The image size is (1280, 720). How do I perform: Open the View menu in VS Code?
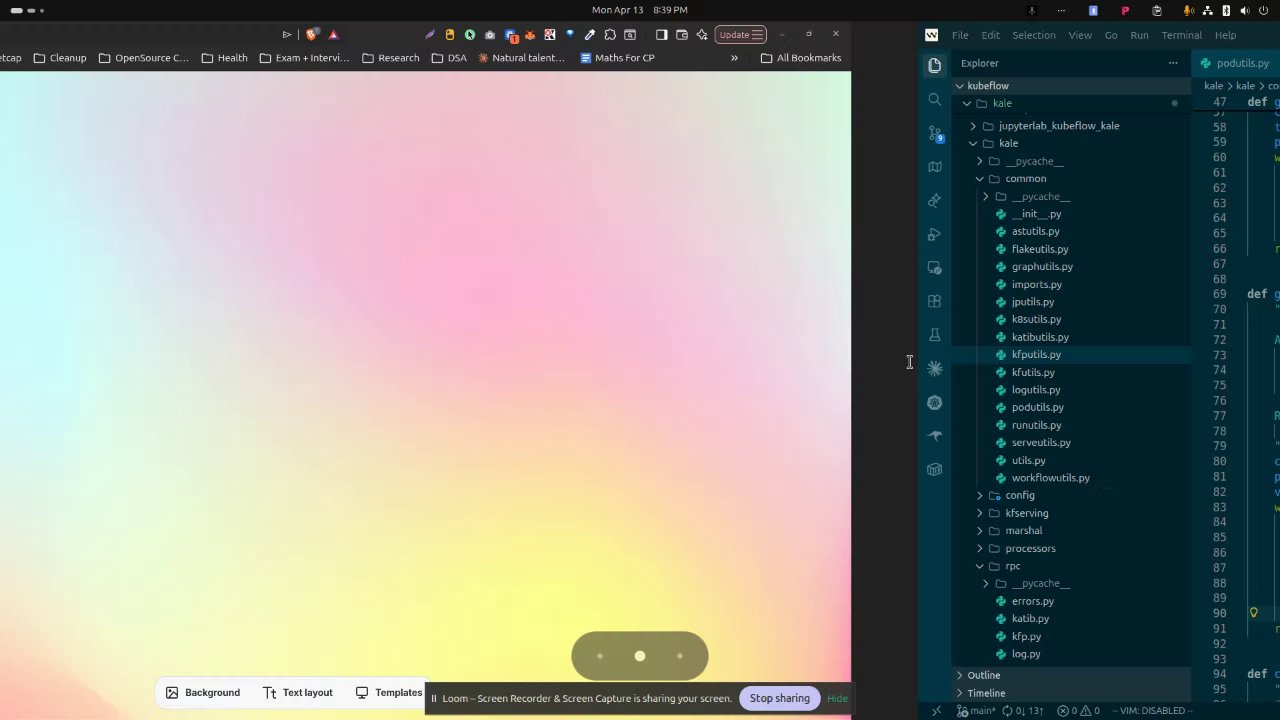pyautogui.click(x=1080, y=35)
